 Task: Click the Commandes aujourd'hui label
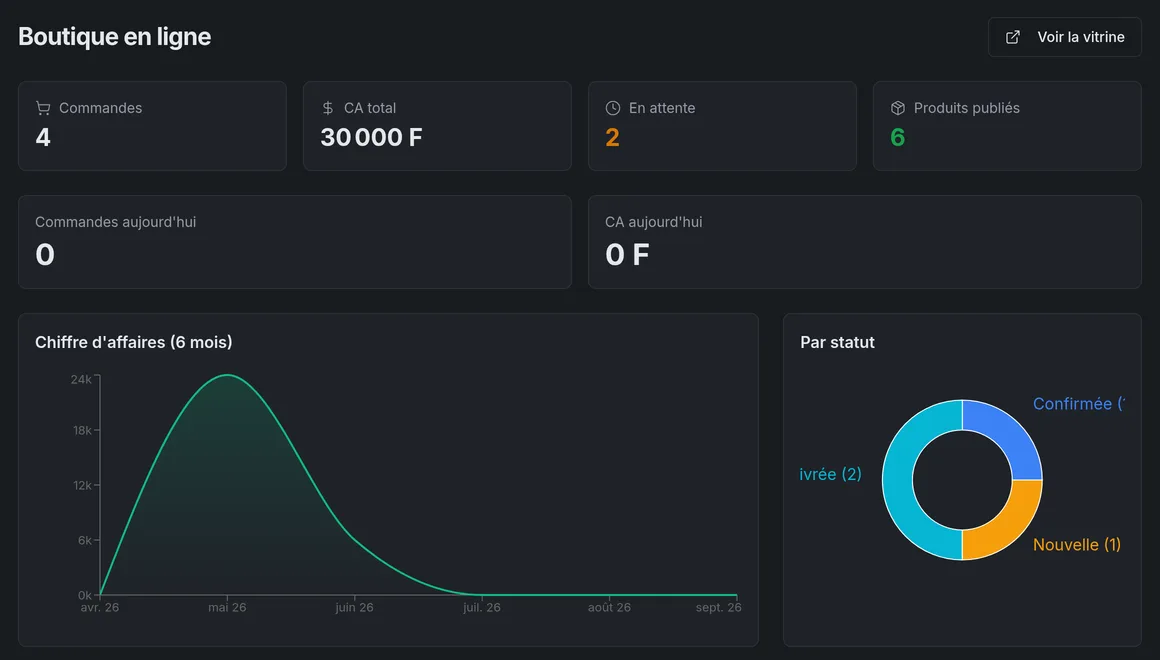(x=115, y=222)
